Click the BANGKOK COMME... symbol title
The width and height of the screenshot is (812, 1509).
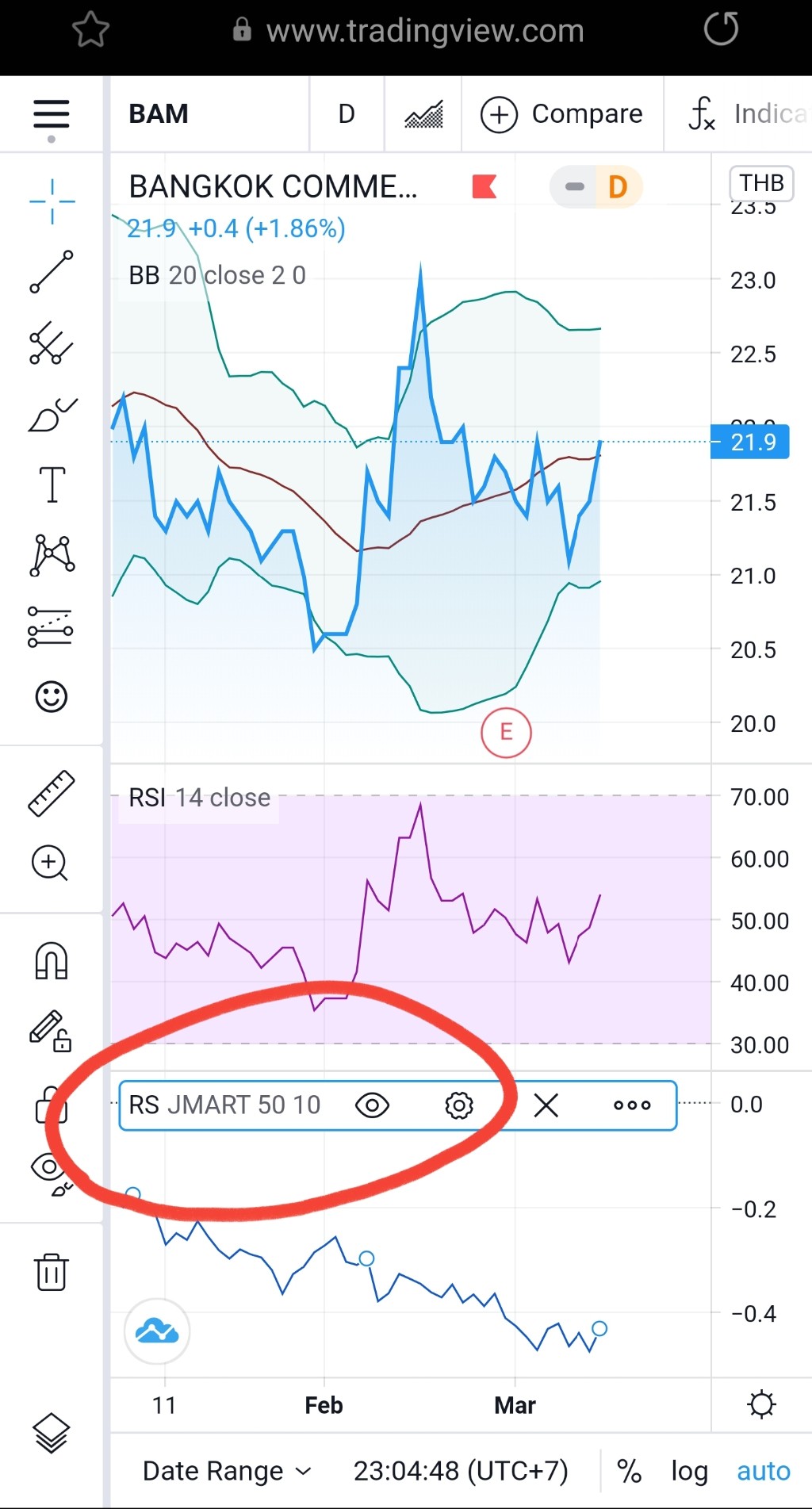(273, 187)
